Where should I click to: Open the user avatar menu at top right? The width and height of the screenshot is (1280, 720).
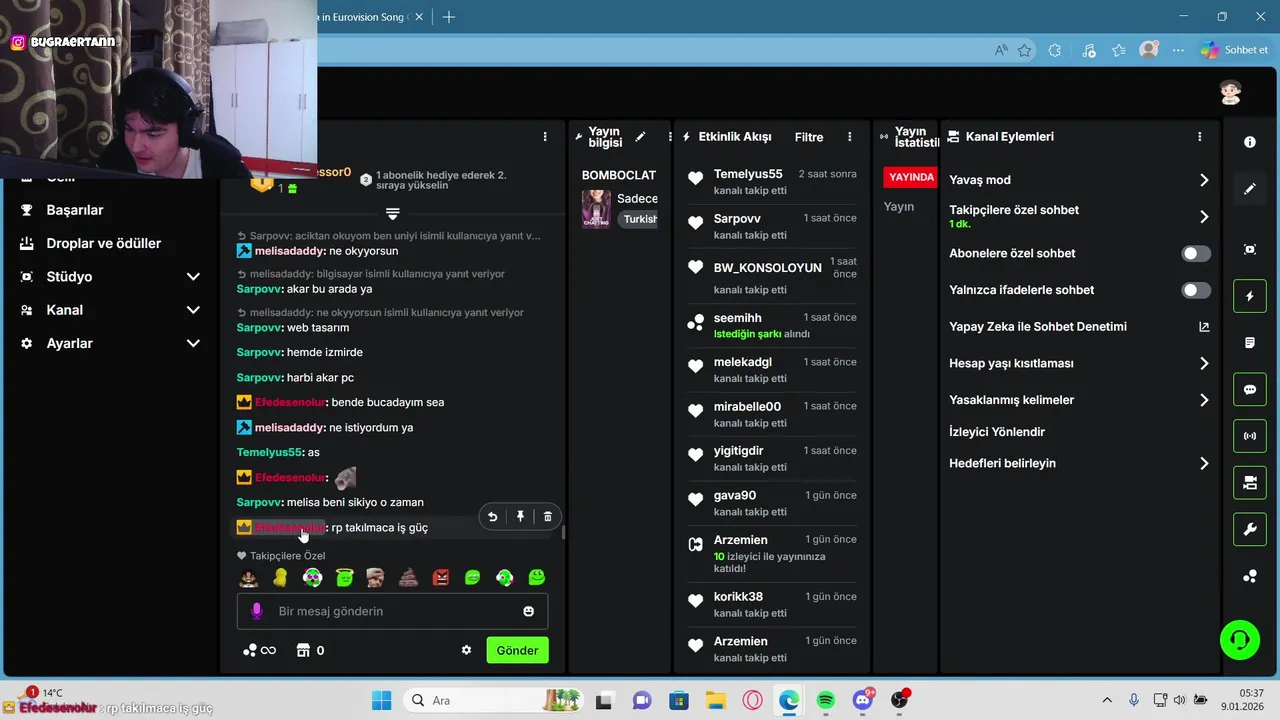point(1230,93)
